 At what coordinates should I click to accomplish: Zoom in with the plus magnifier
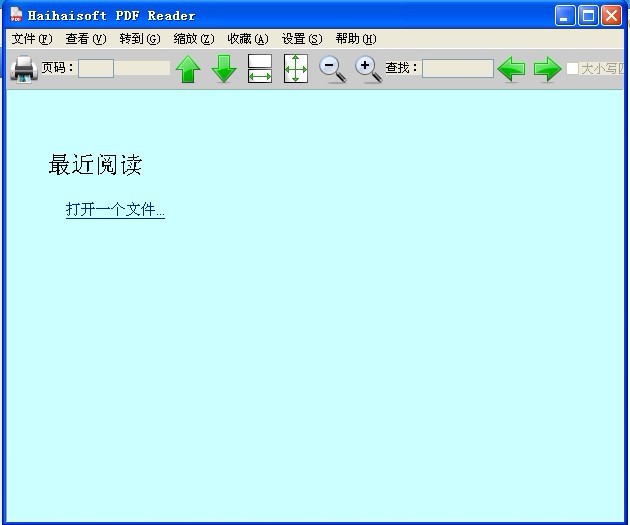(x=368, y=69)
